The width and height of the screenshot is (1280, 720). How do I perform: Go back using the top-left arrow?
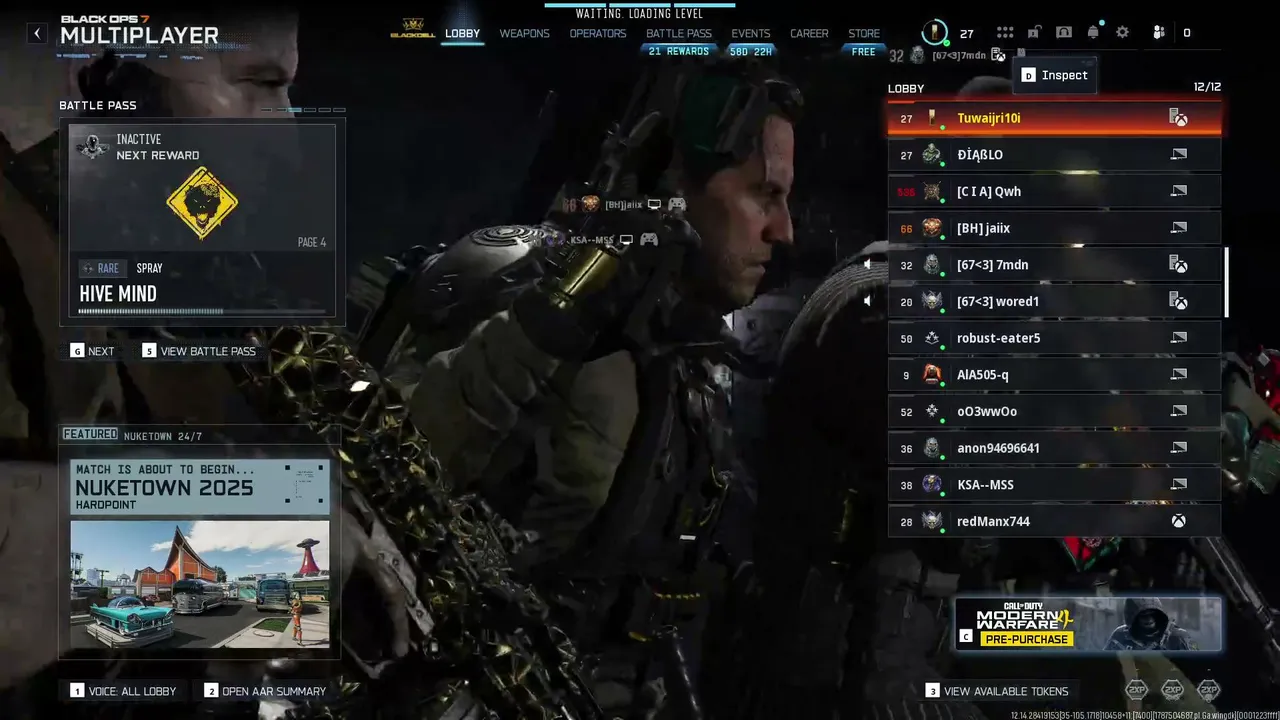37,34
